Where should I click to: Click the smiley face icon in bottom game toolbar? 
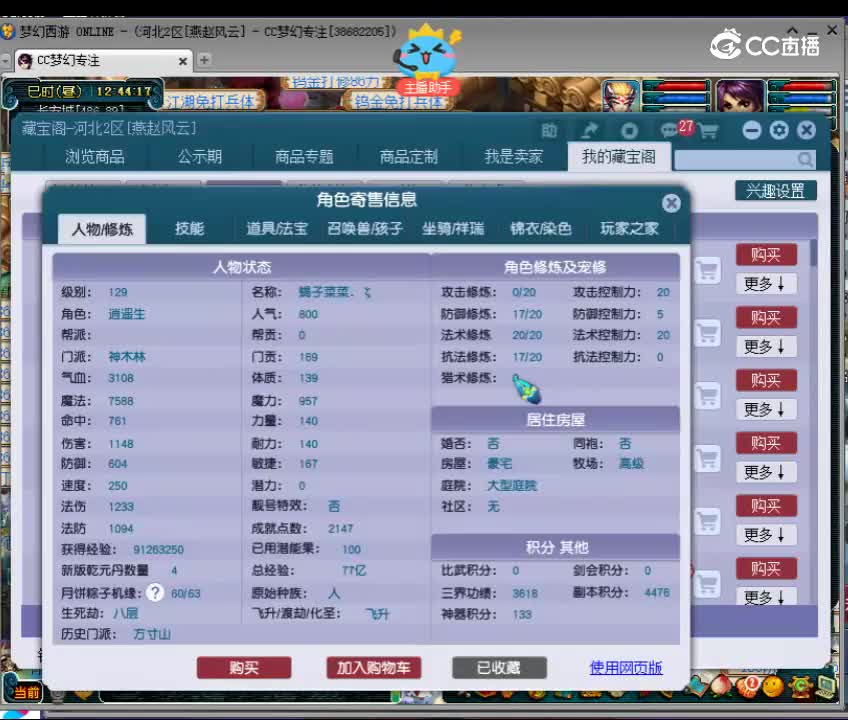[773, 686]
